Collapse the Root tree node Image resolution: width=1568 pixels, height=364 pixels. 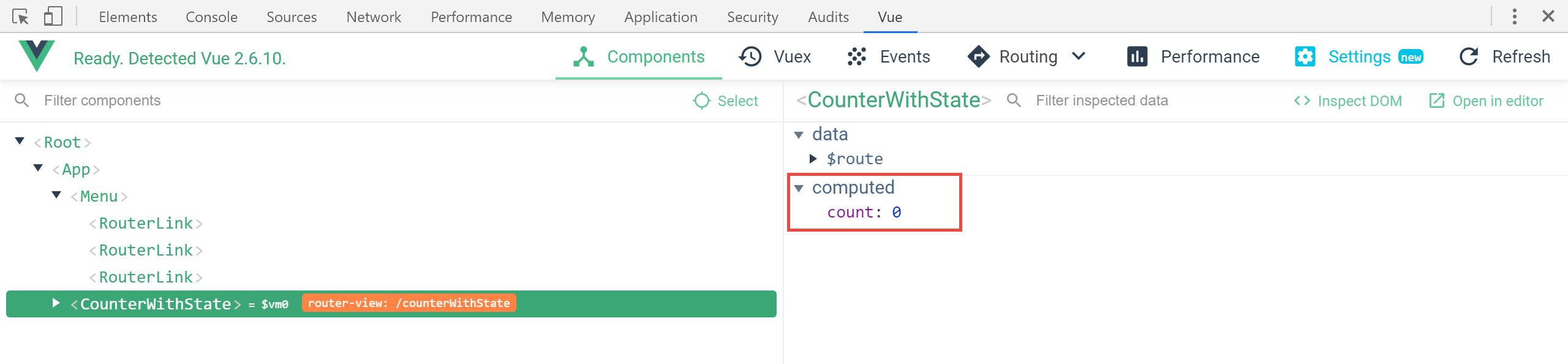[20, 142]
